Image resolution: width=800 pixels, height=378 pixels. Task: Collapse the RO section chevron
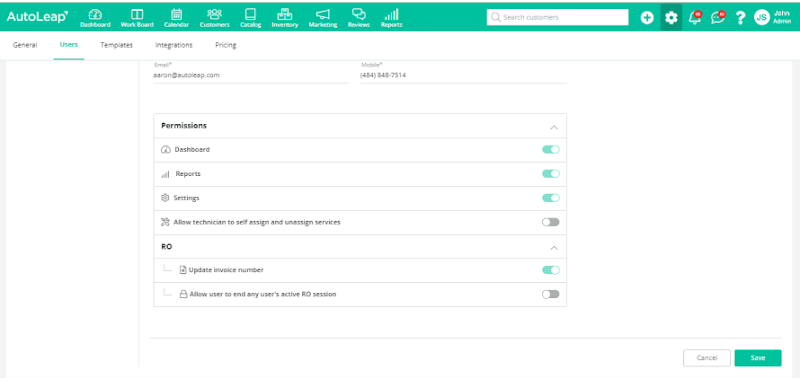pyautogui.click(x=554, y=247)
